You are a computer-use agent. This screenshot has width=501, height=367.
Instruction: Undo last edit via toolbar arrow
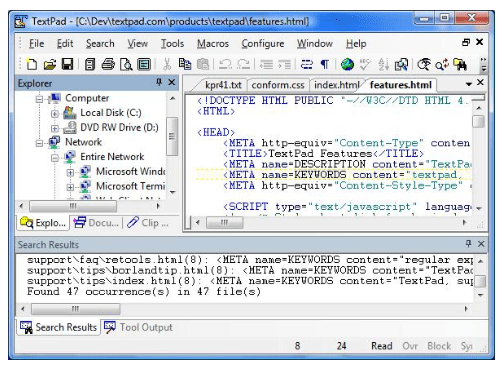225,64
